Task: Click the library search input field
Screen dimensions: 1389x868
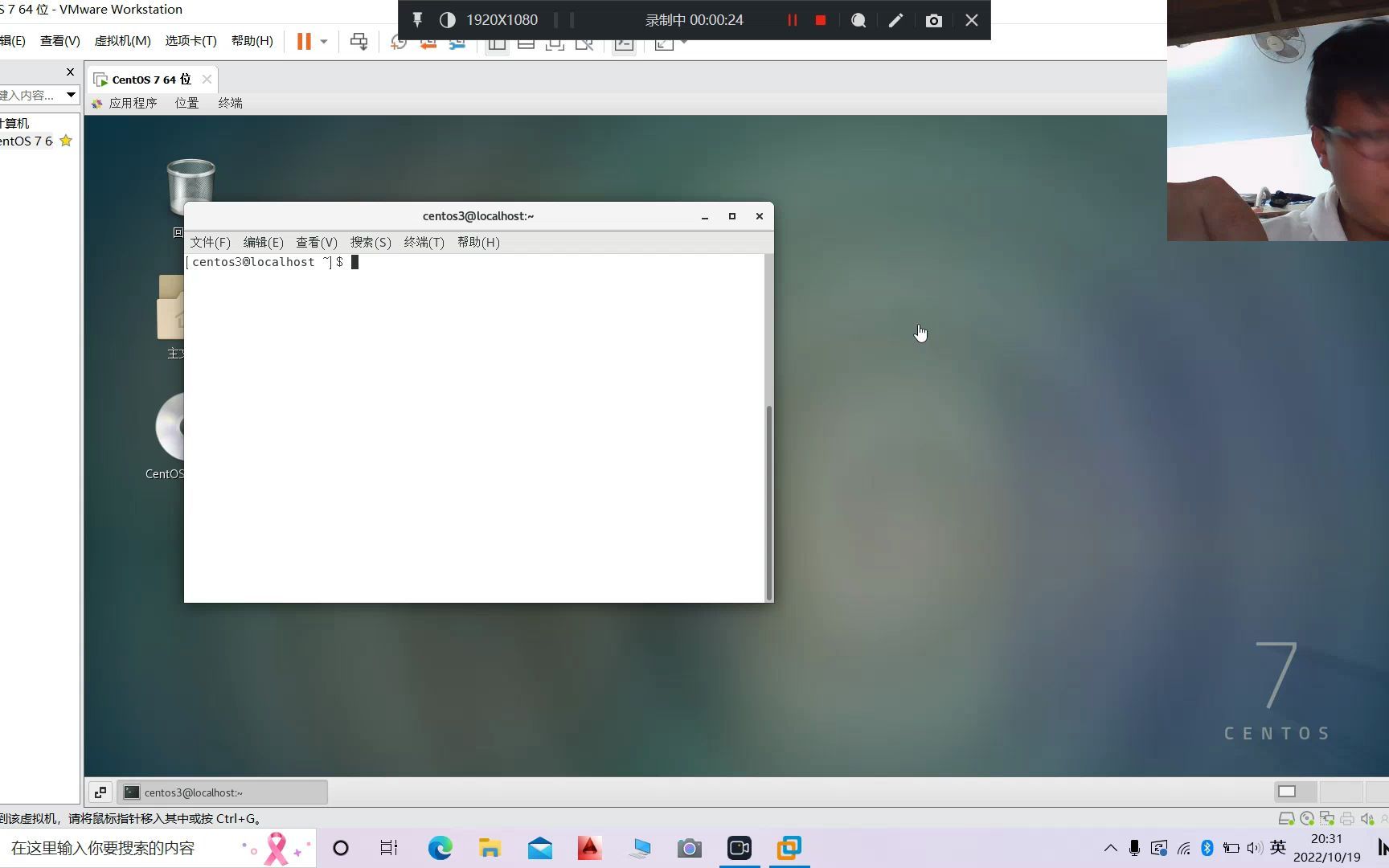Action: 31,95
